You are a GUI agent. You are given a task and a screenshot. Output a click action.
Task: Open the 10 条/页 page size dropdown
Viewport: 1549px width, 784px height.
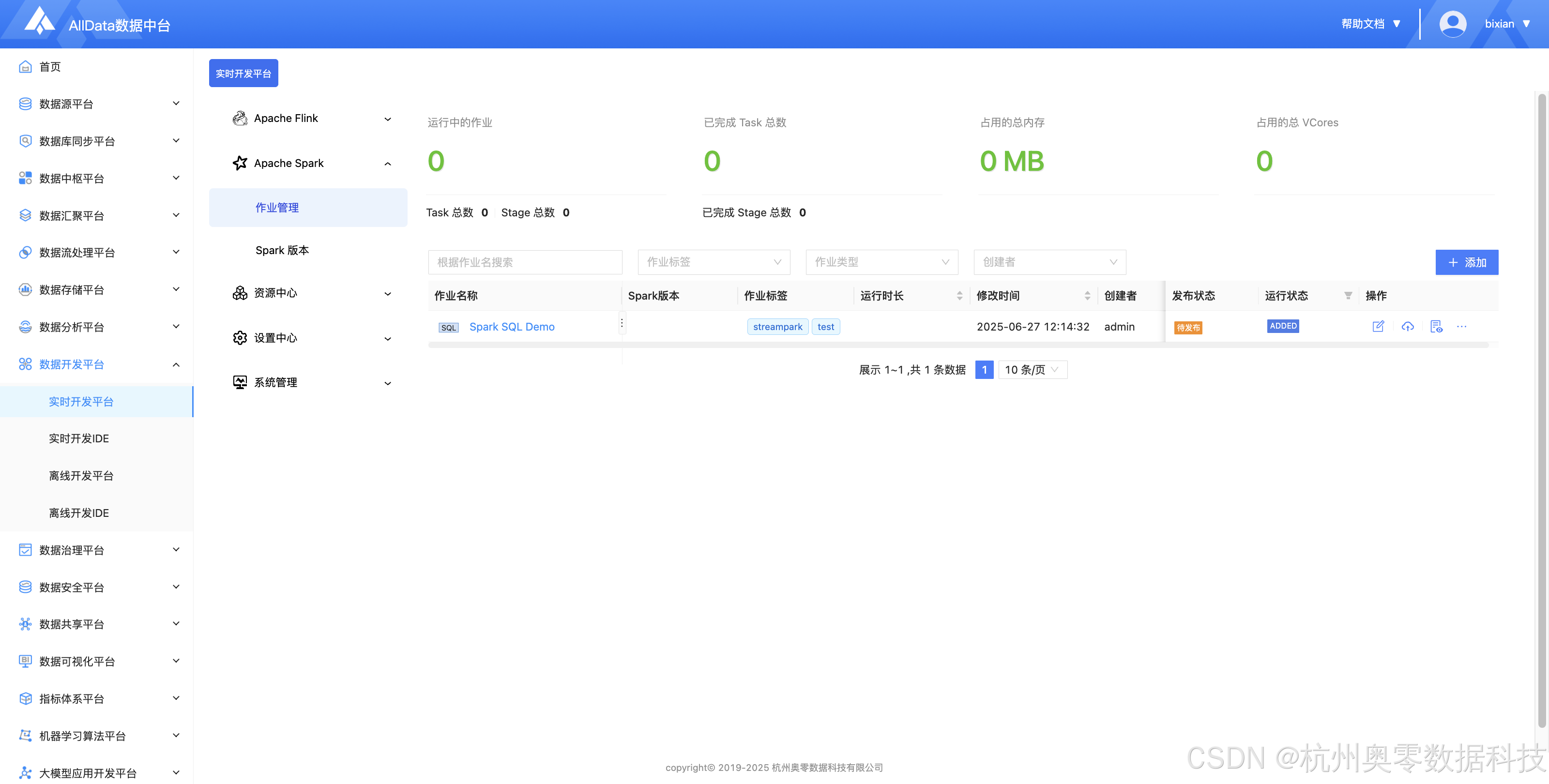(x=1032, y=370)
